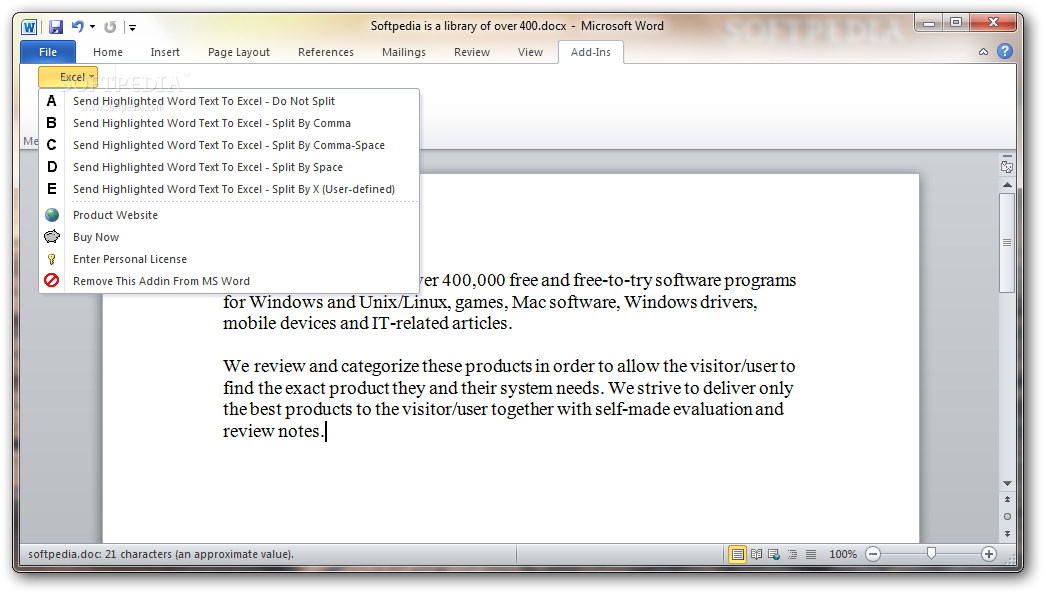The width and height of the screenshot is (1044, 593).
Task: Undo the last action in Quick Access
Action: [78, 27]
